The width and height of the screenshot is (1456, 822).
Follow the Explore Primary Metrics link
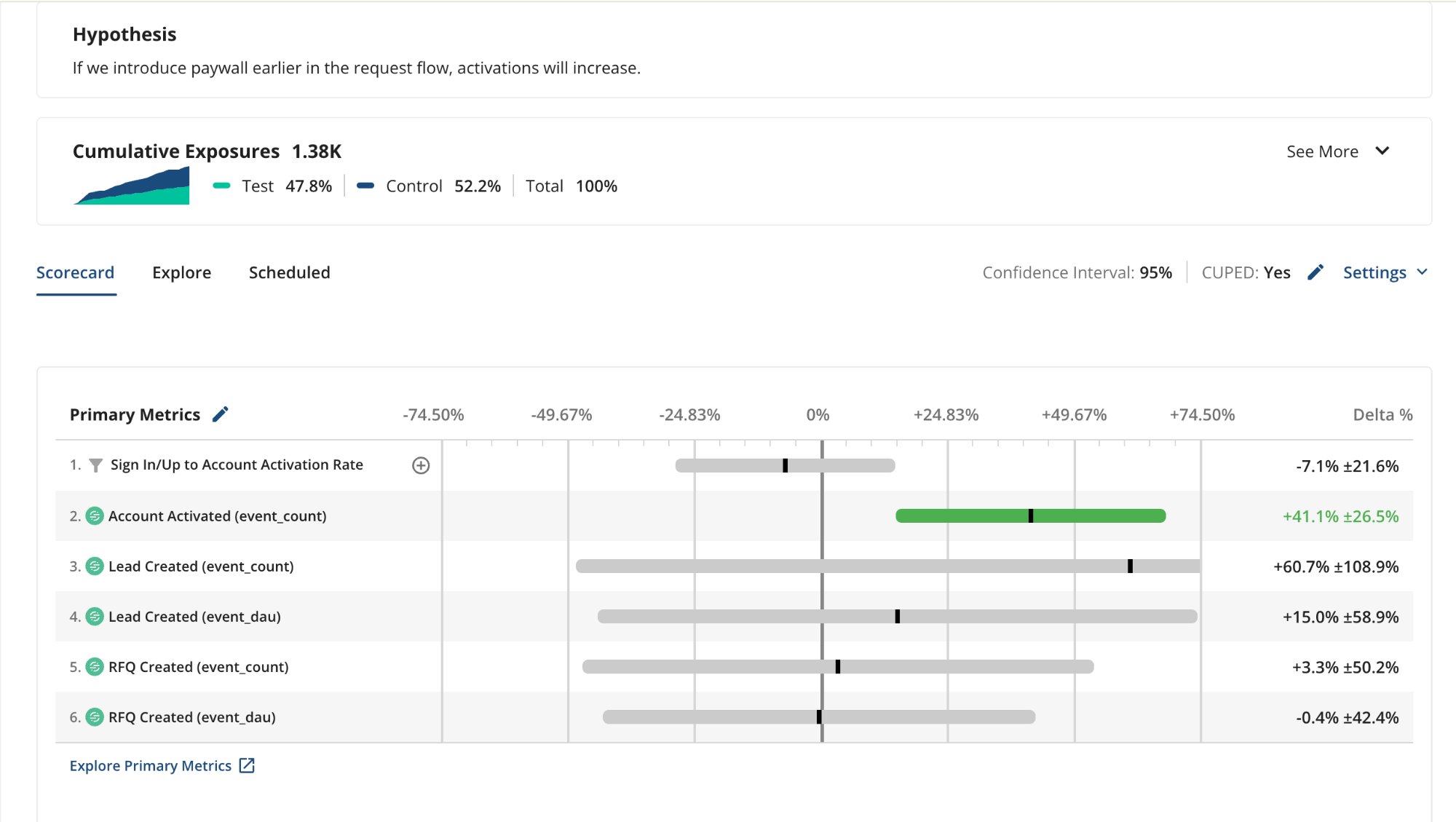point(150,765)
